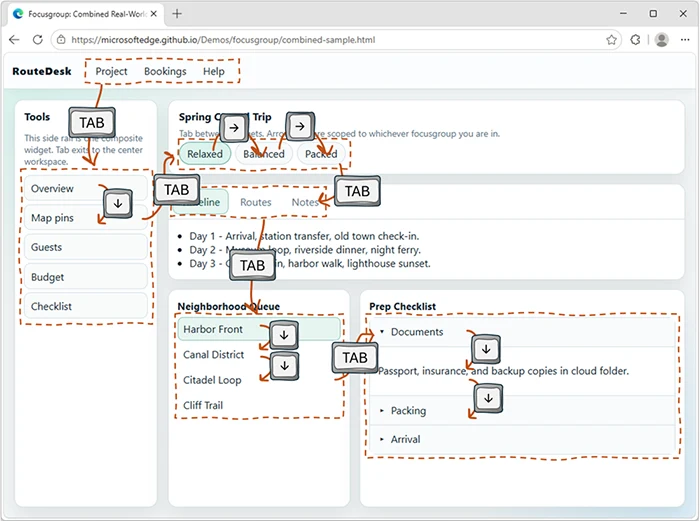Click the site info lock icon
Viewport: 700px width, 521px height.
click(61, 40)
